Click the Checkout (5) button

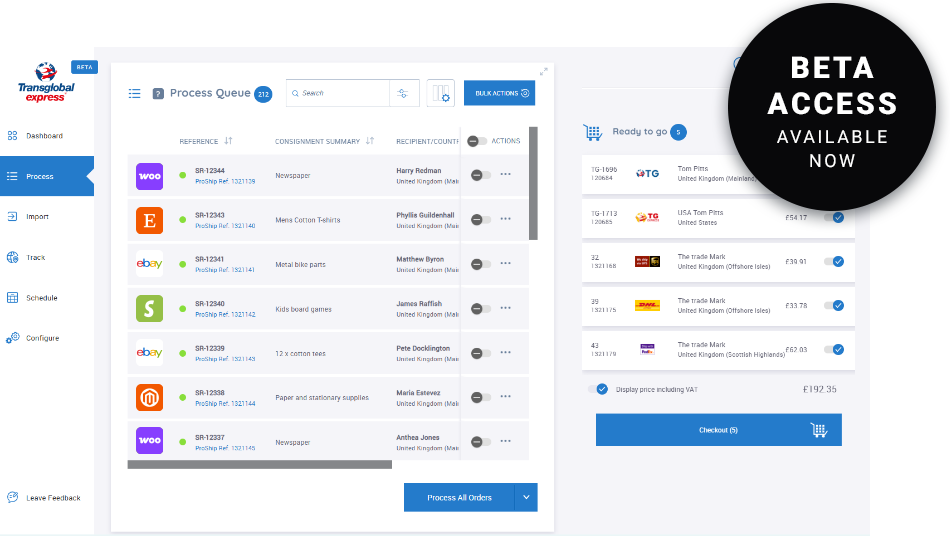click(718, 430)
